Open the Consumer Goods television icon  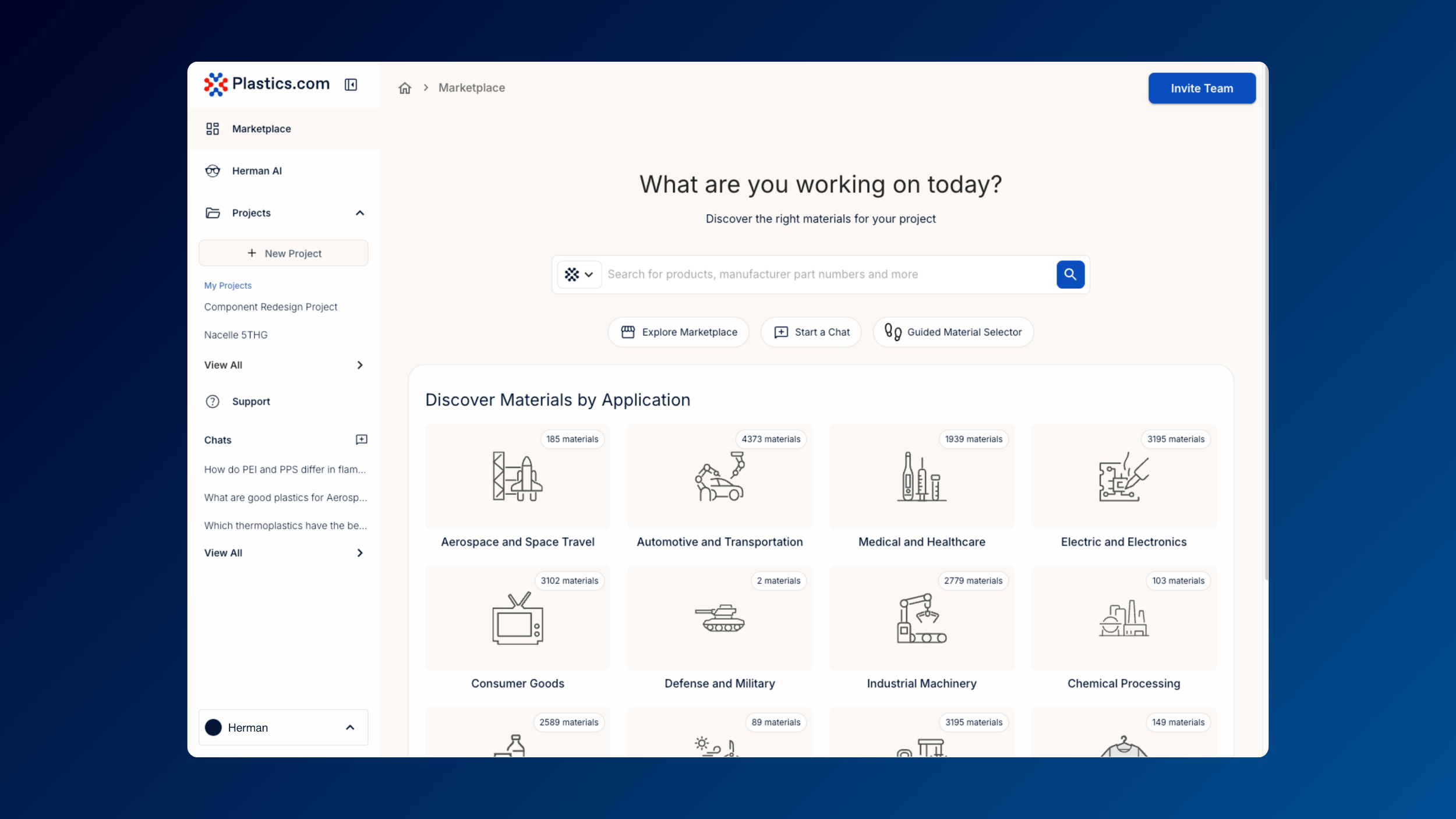tap(517, 618)
